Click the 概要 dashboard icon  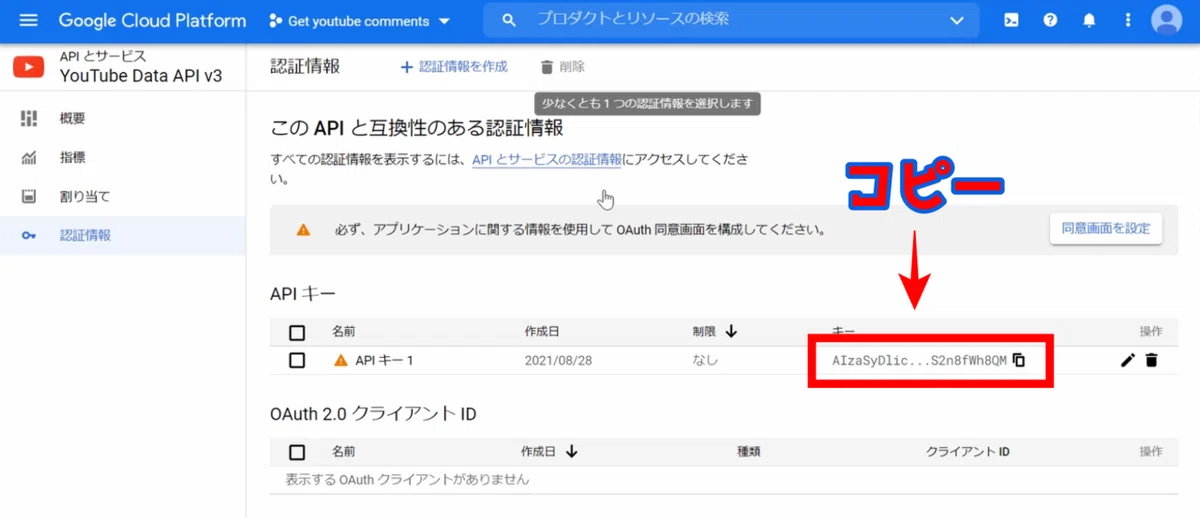pos(29,118)
